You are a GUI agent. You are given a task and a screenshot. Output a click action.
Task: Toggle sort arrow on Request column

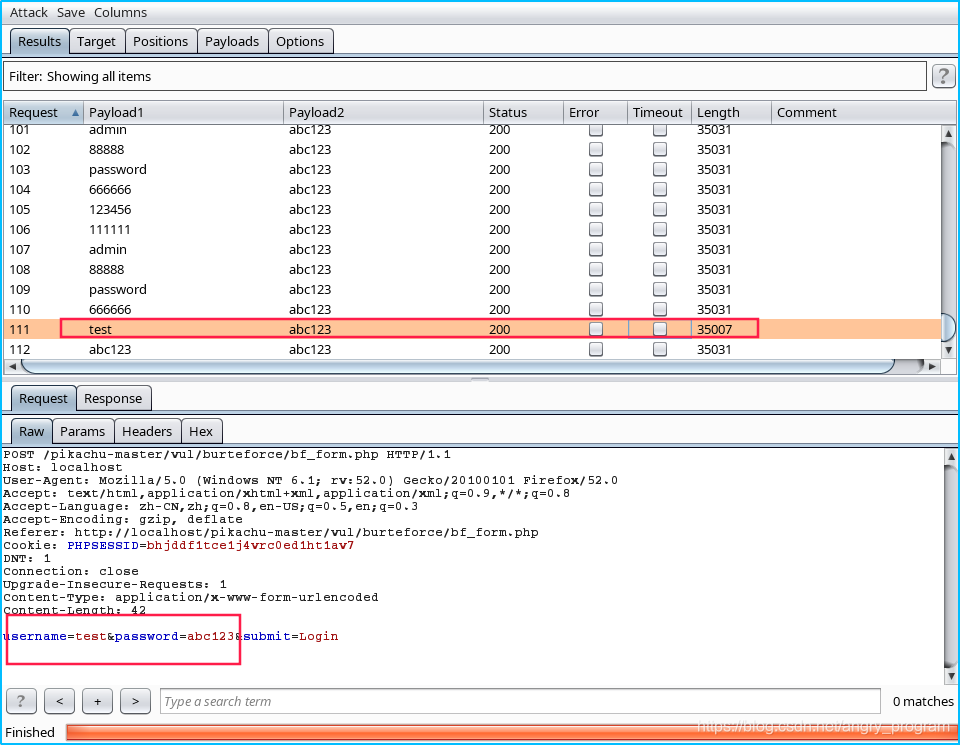(x=75, y=113)
